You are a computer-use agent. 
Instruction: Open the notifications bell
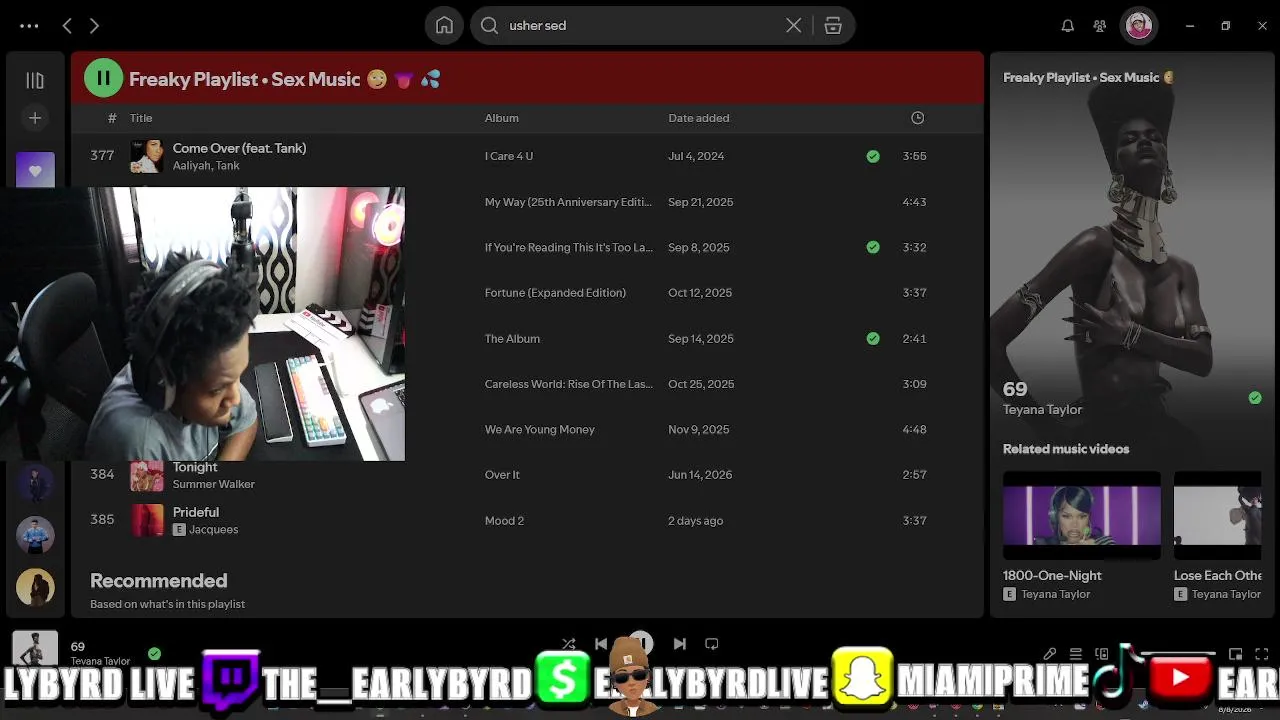tap(1068, 26)
